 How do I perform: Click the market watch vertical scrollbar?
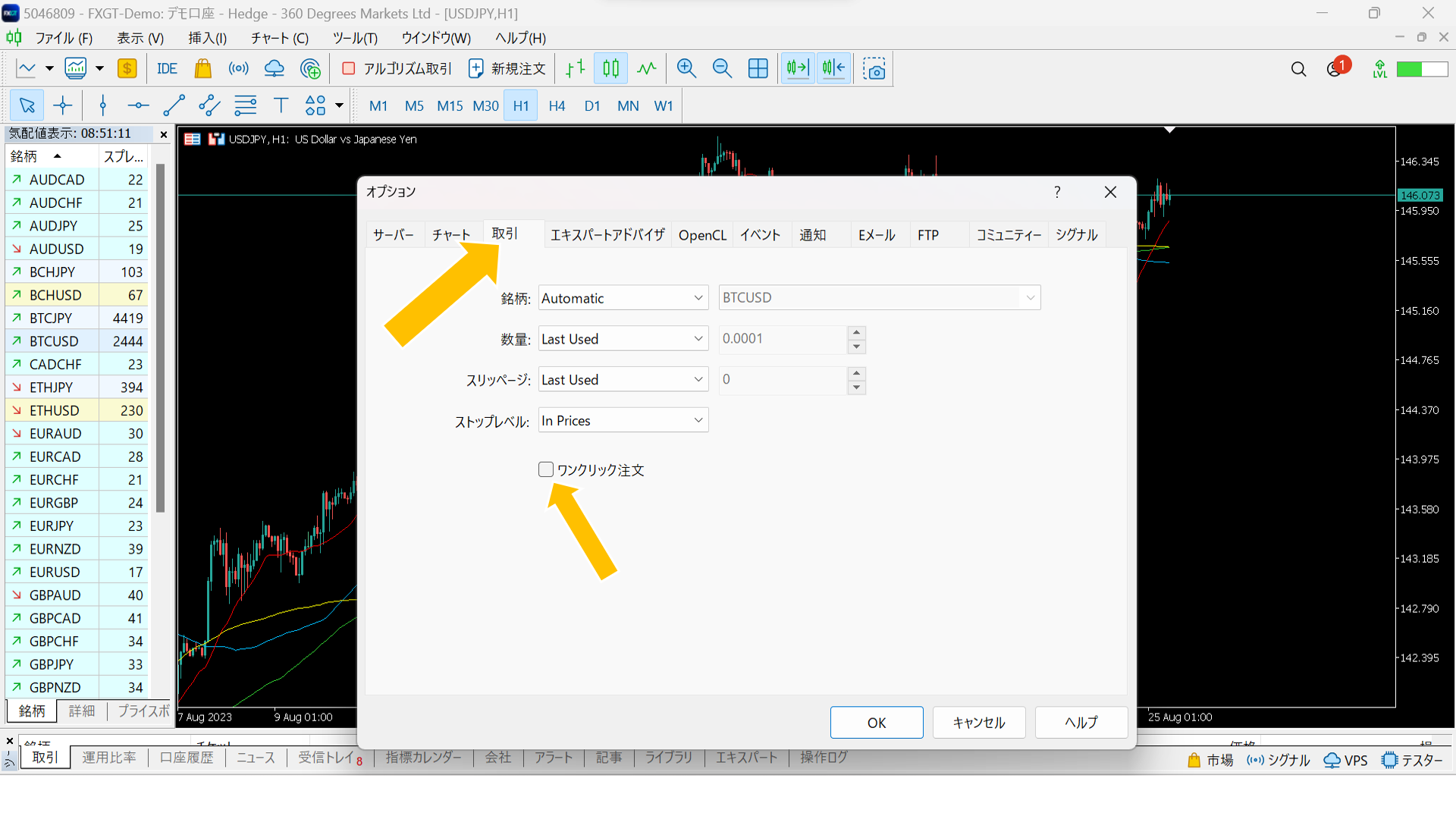160,337
